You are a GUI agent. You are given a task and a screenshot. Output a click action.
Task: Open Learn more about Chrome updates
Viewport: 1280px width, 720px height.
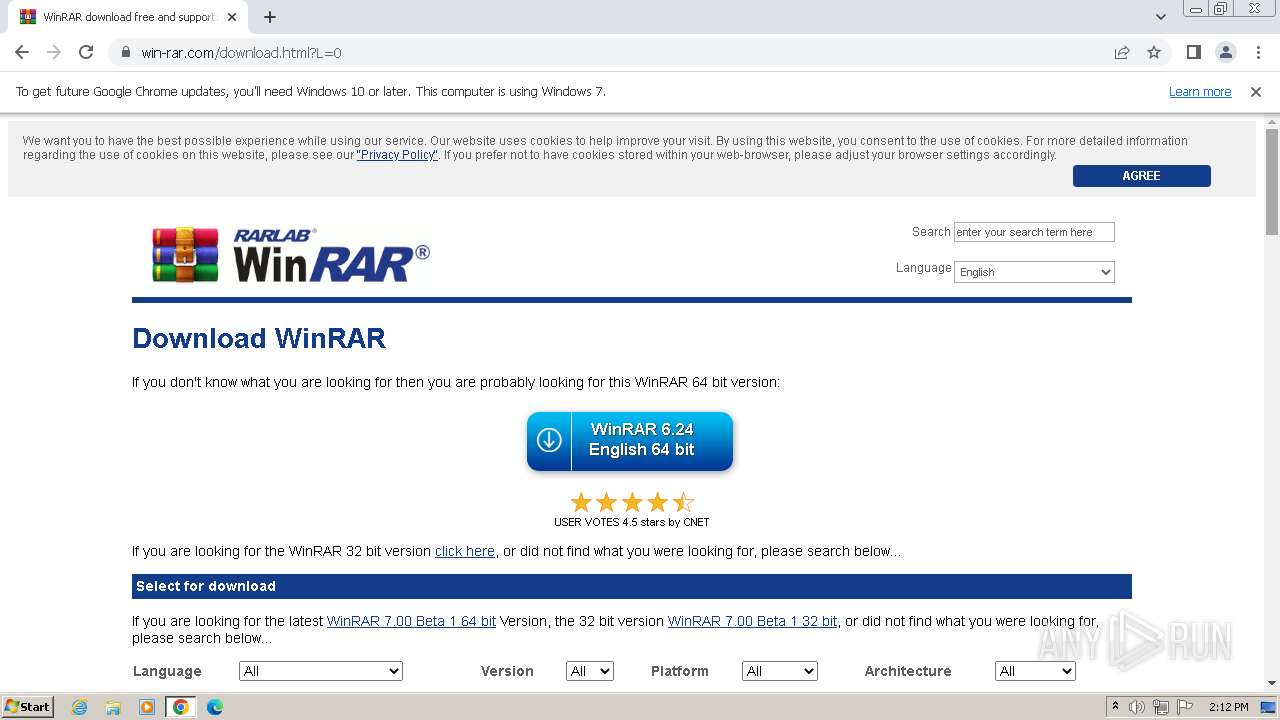click(1200, 91)
